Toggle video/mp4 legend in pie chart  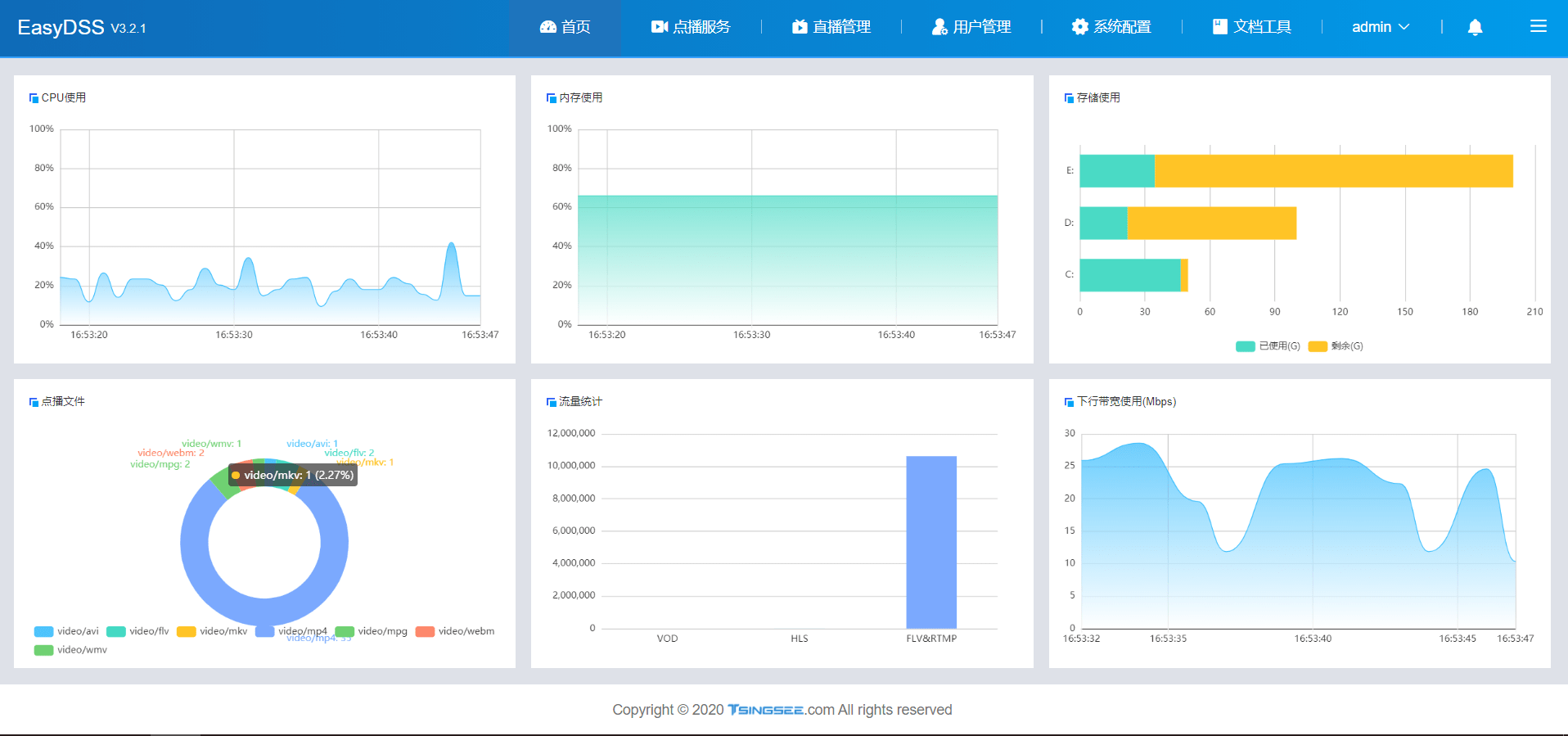pos(291,631)
